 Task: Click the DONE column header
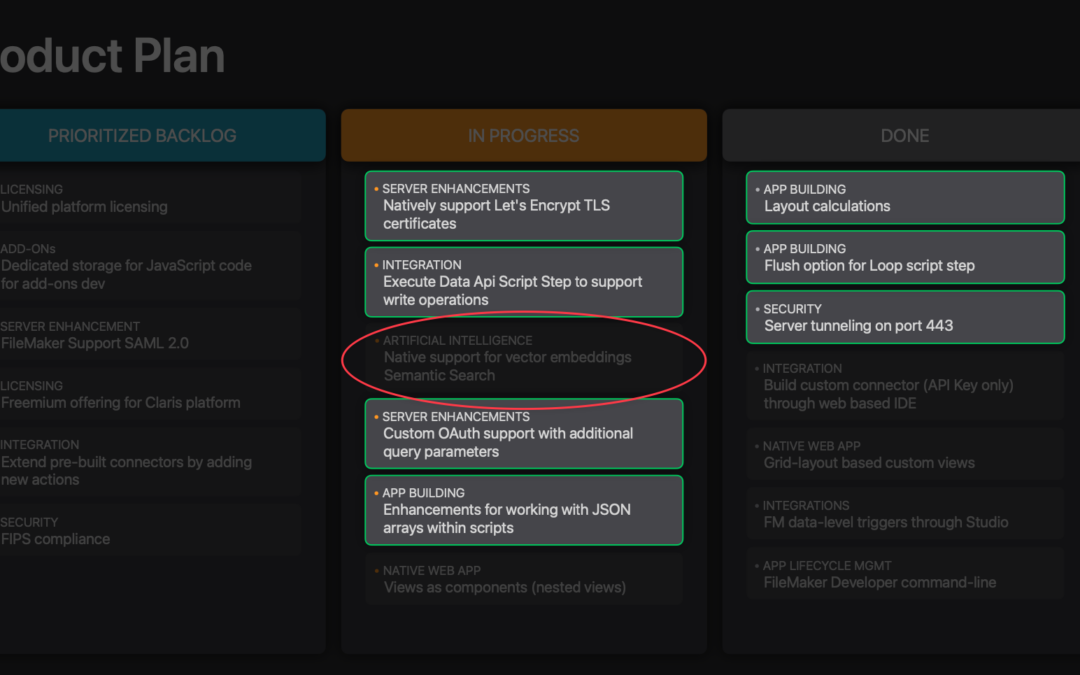(901, 136)
